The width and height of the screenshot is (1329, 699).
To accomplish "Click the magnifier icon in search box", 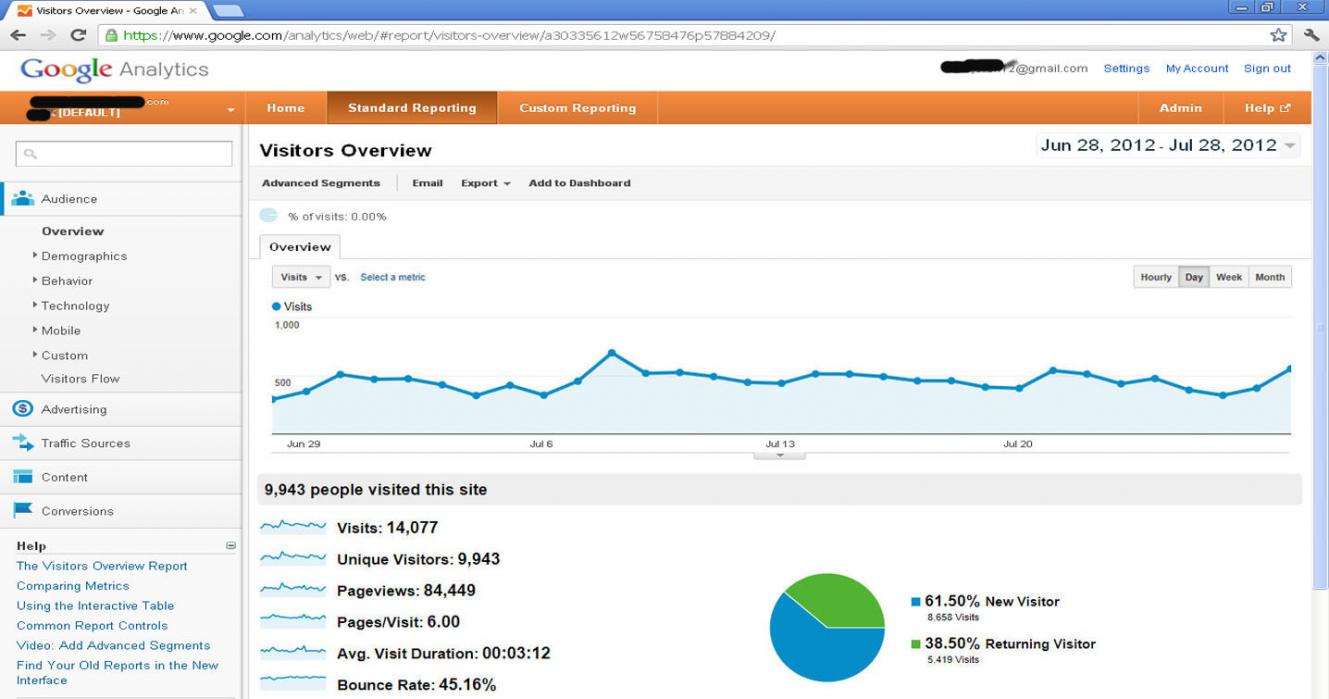I will pos(30,154).
